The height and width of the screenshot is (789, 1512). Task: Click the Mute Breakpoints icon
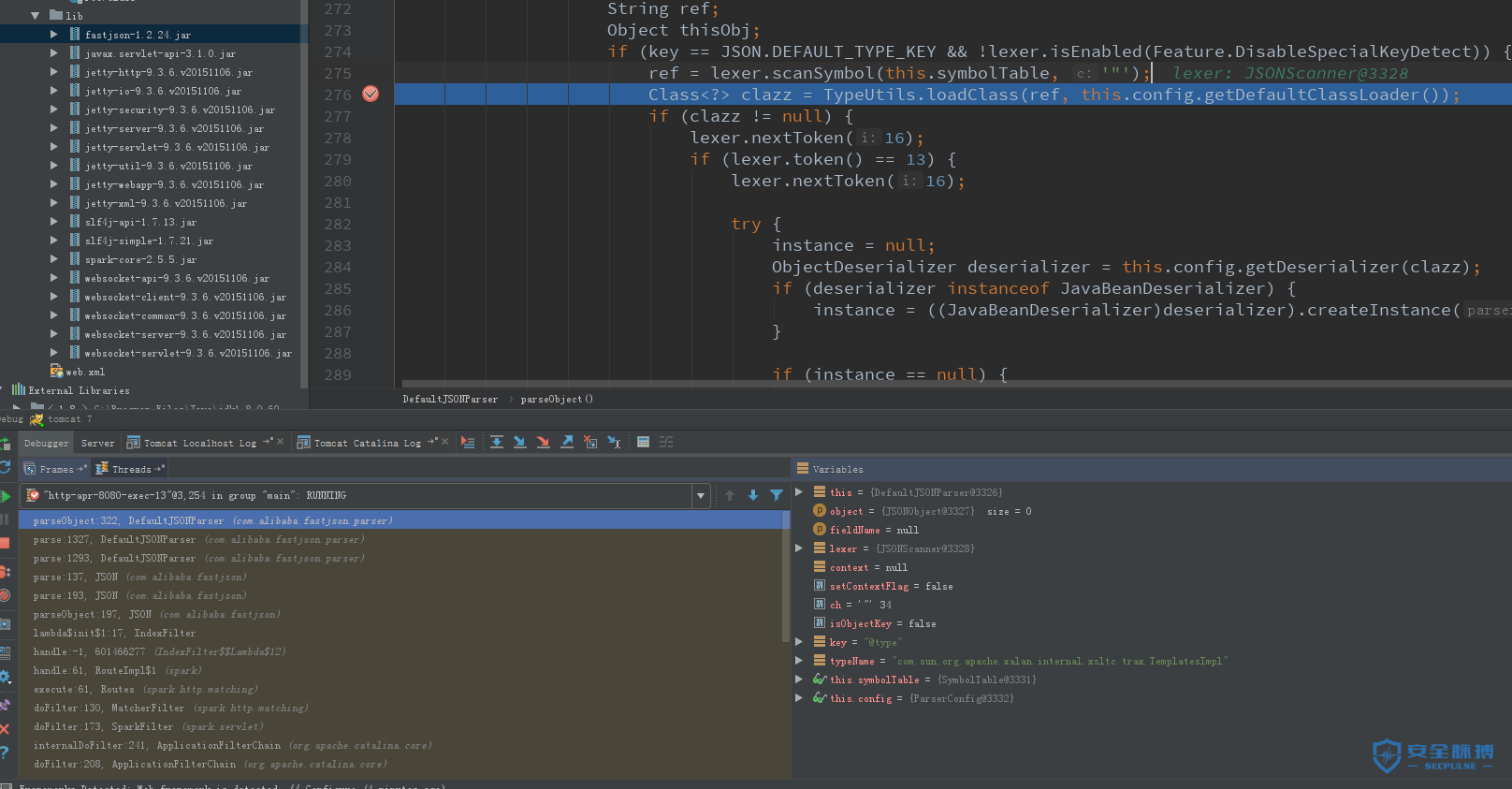tap(5, 595)
